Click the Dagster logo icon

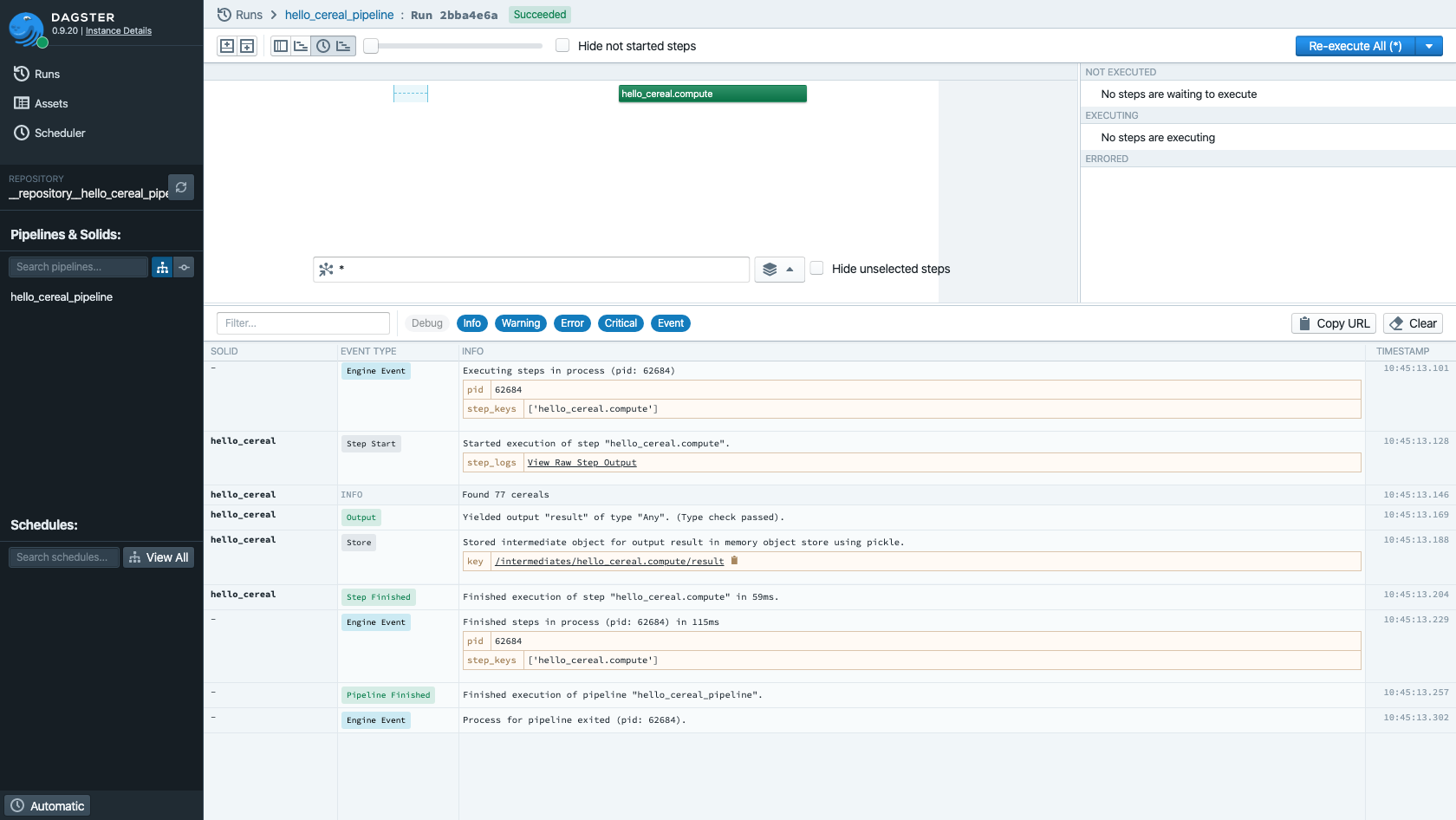(x=27, y=29)
